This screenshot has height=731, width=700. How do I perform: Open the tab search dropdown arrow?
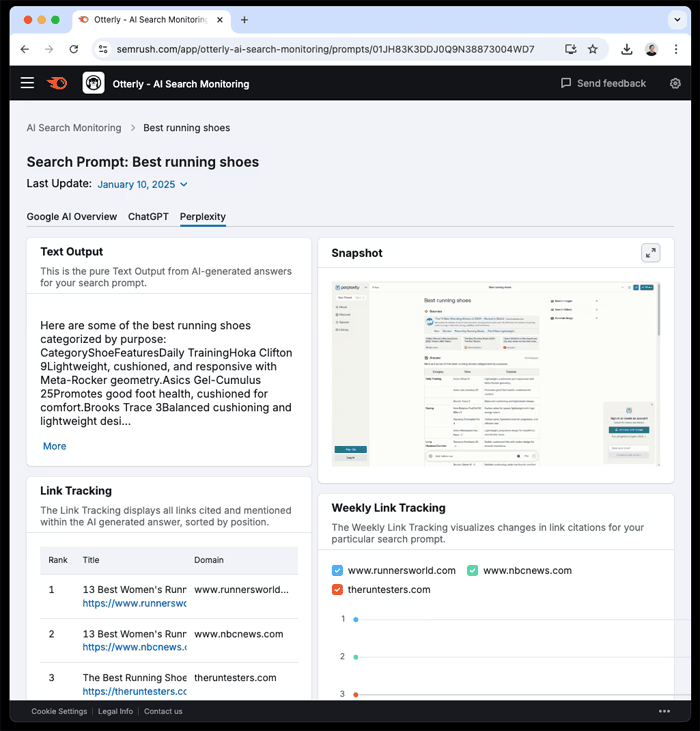pos(677,20)
